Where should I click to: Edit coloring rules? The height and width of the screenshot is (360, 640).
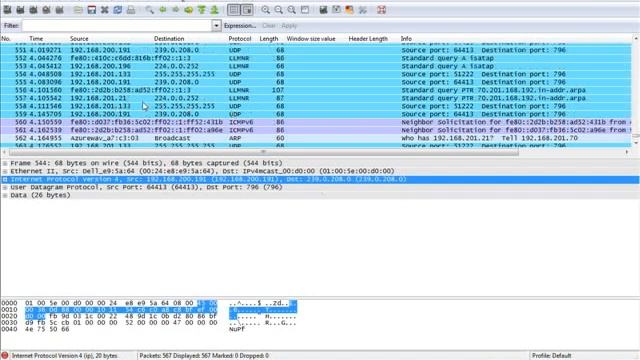click(349, 10)
